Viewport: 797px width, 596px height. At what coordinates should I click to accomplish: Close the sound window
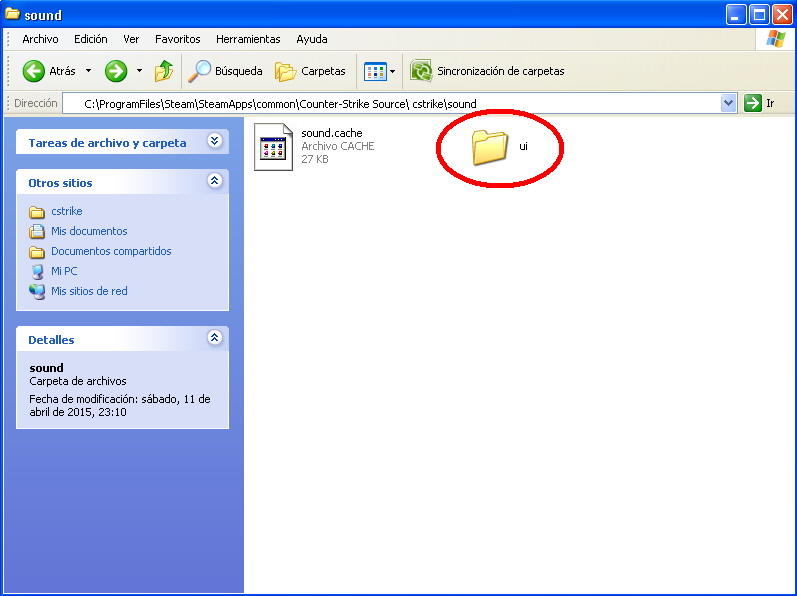(782, 15)
